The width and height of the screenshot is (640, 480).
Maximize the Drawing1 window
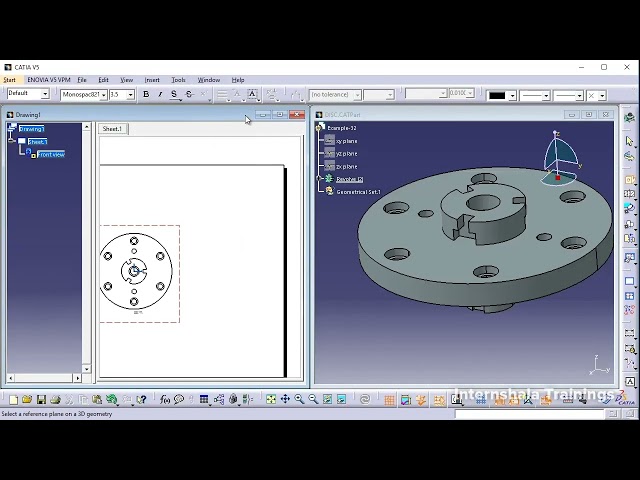(x=280, y=115)
